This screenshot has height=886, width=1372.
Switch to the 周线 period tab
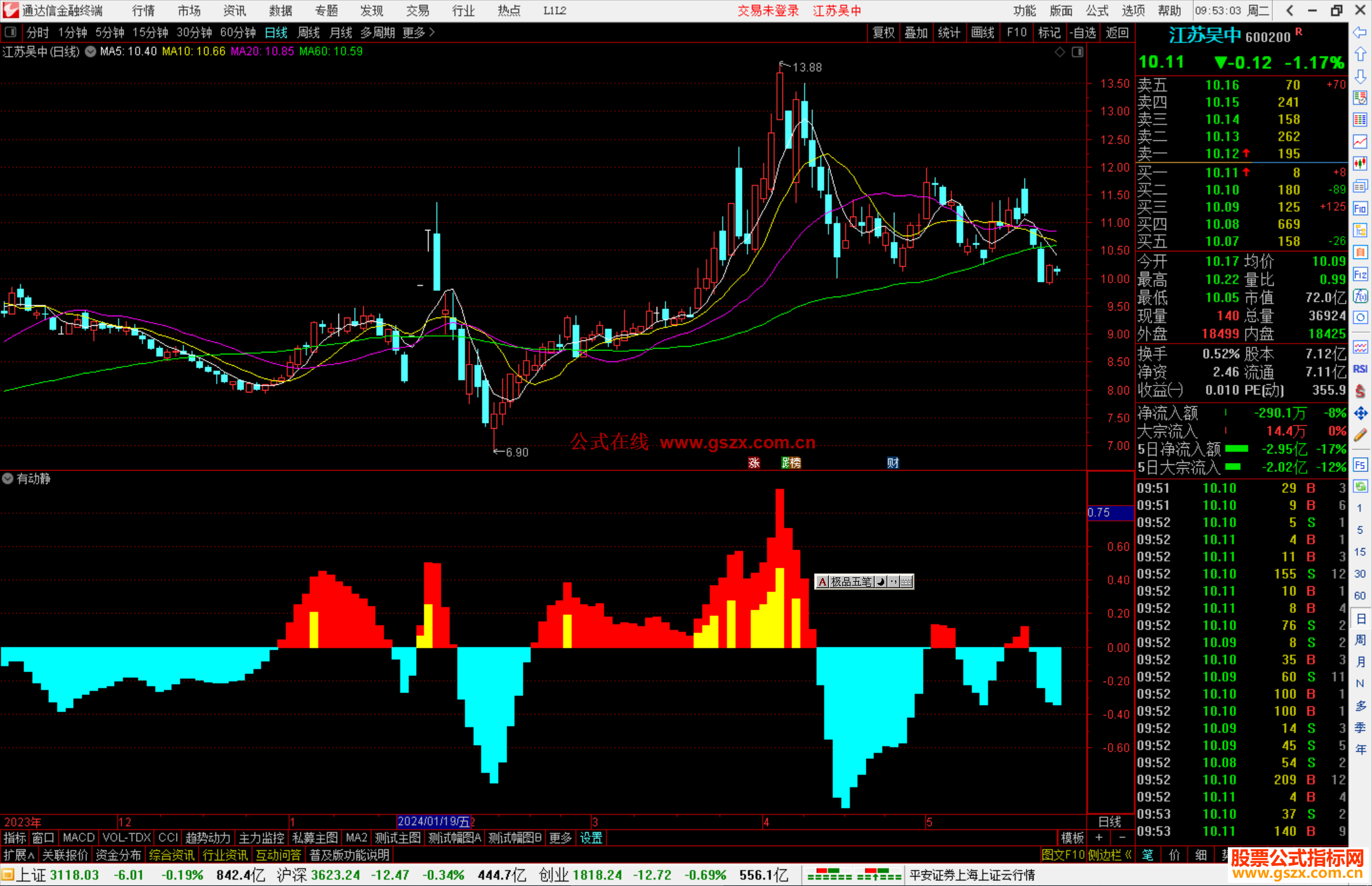(309, 32)
